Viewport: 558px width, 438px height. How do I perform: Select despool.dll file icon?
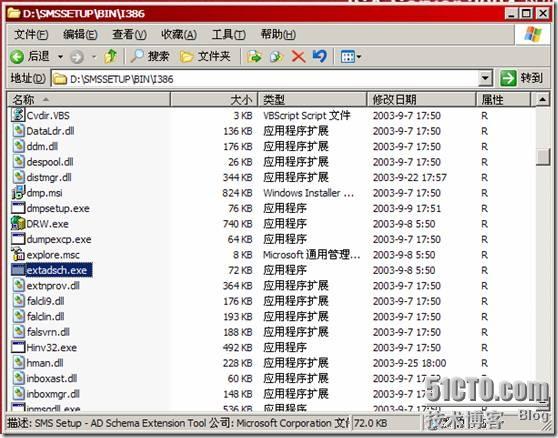click(19, 162)
